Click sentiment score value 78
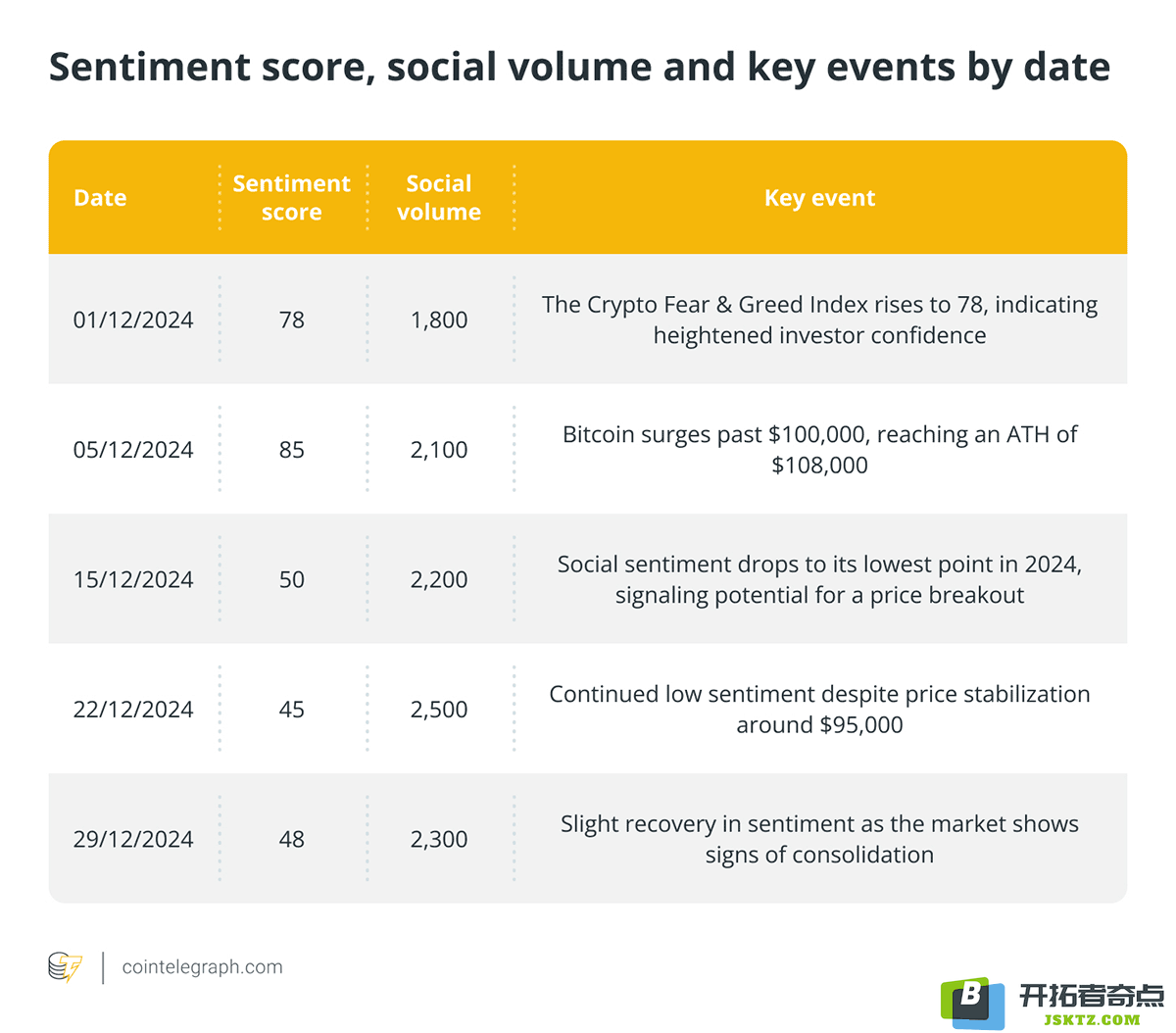 coord(292,320)
